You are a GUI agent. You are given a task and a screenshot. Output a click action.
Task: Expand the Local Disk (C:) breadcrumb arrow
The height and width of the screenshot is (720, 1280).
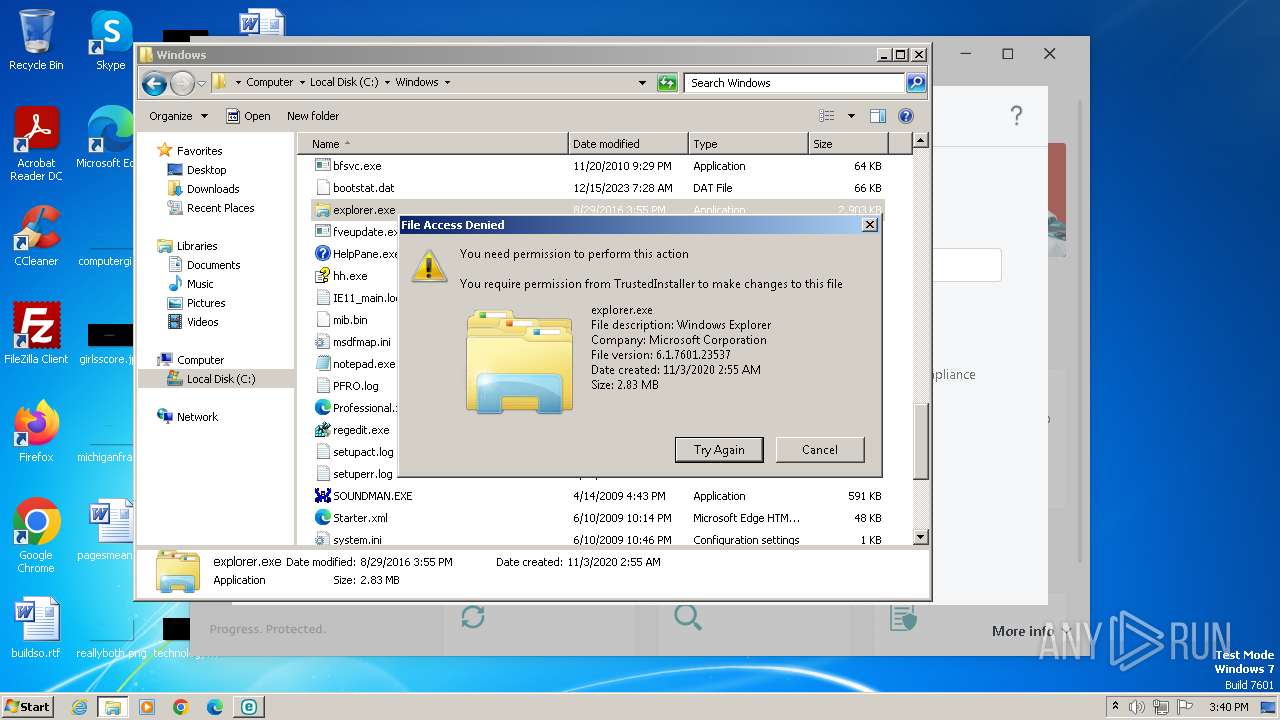pyautogui.click(x=387, y=83)
